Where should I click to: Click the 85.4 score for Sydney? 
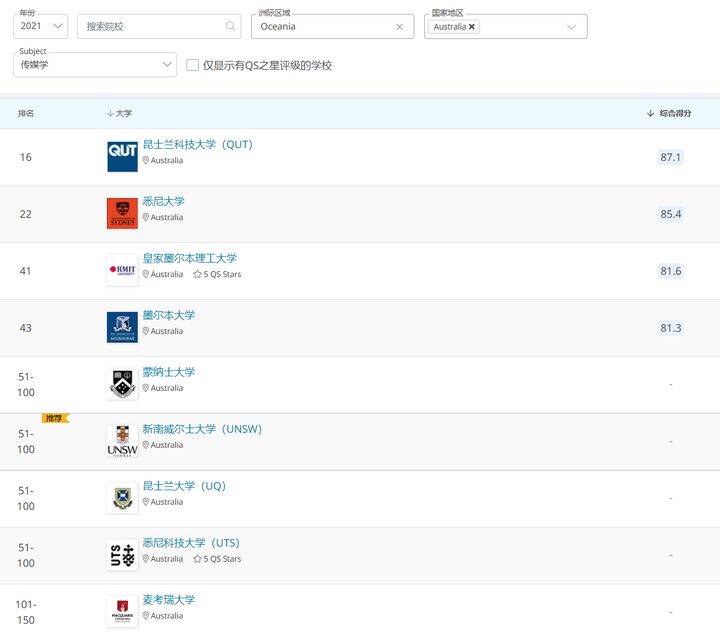point(670,214)
